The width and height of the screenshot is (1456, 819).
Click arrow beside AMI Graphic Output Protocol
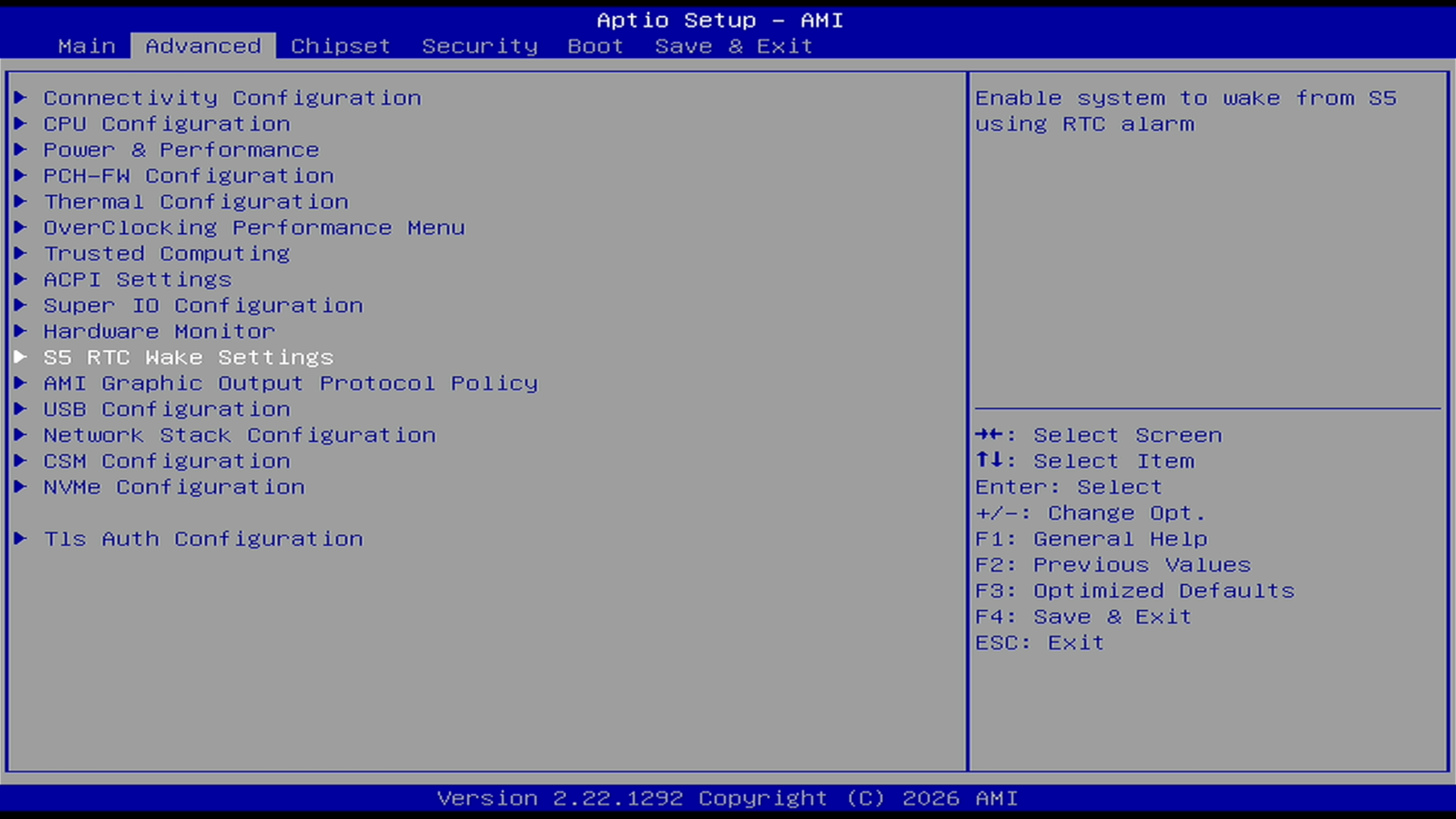point(21,382)
